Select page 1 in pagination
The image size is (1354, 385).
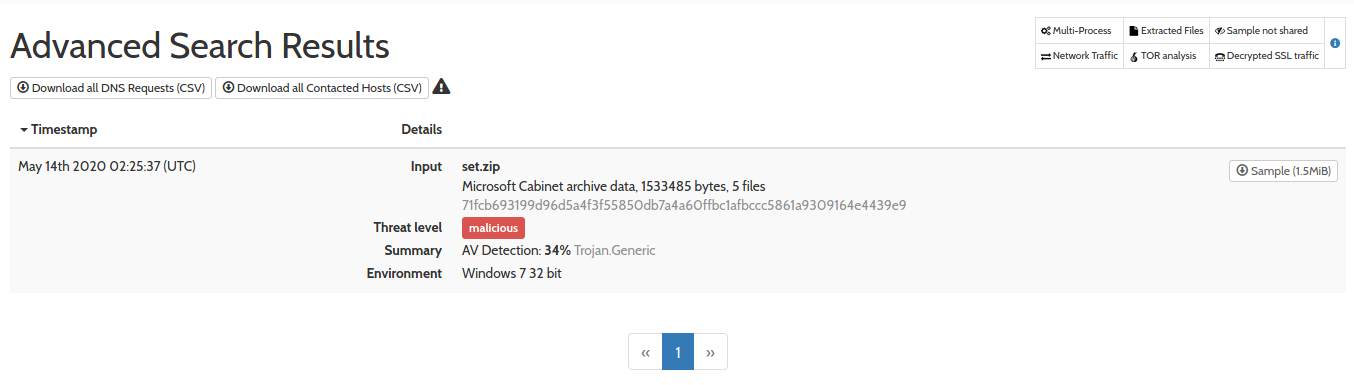pos(678,352)
